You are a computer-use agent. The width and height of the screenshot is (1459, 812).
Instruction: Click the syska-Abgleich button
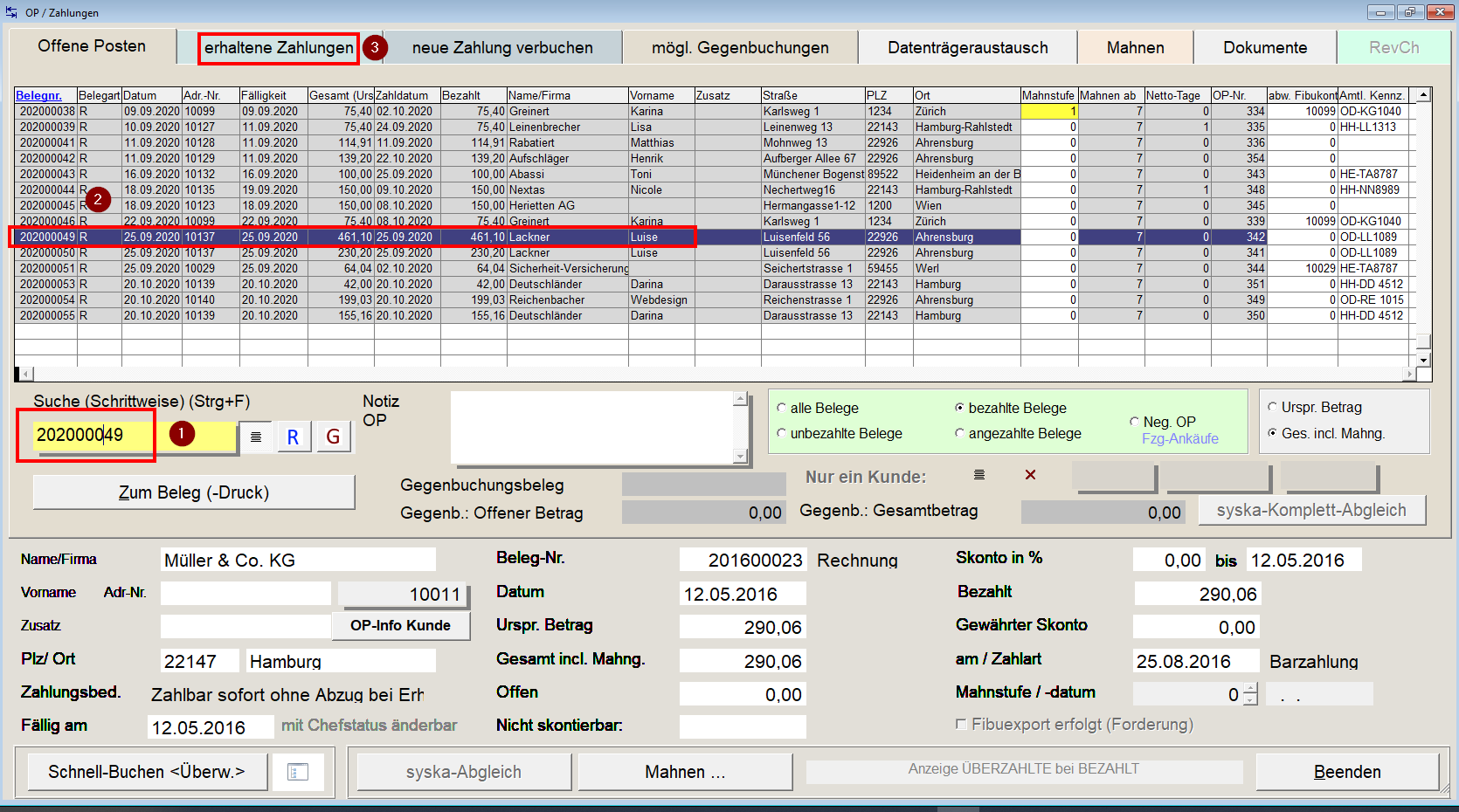464,772
